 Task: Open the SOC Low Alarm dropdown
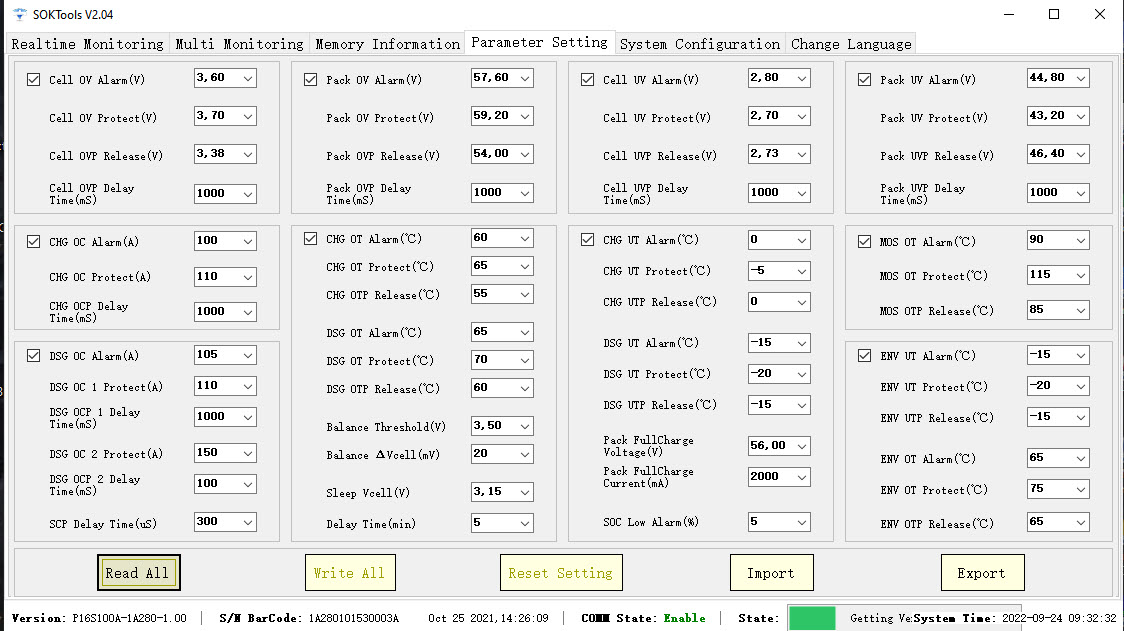pos(802,522)
